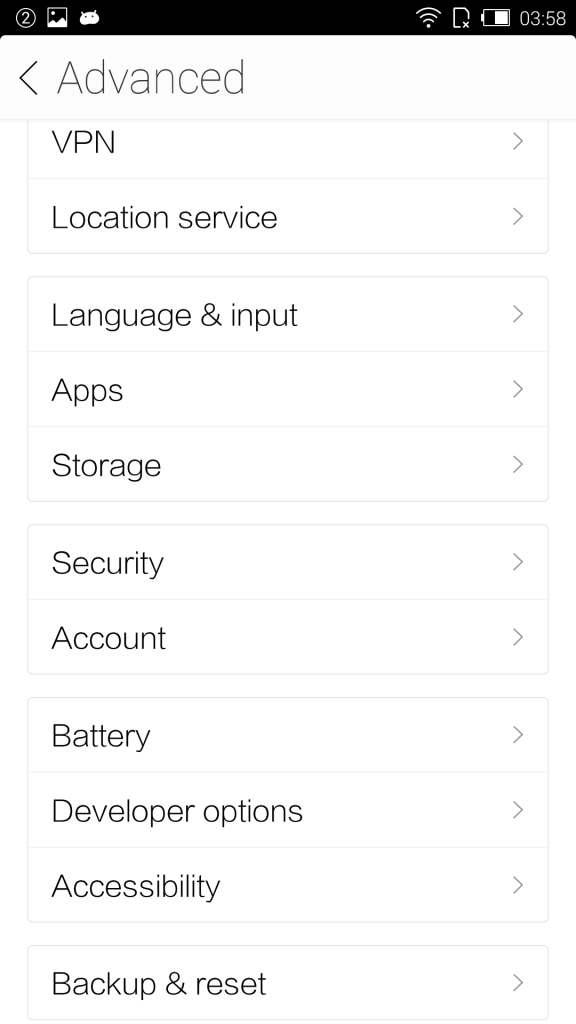Open Account settings
The image size is (576, 1024).
(x=288, y=637)
